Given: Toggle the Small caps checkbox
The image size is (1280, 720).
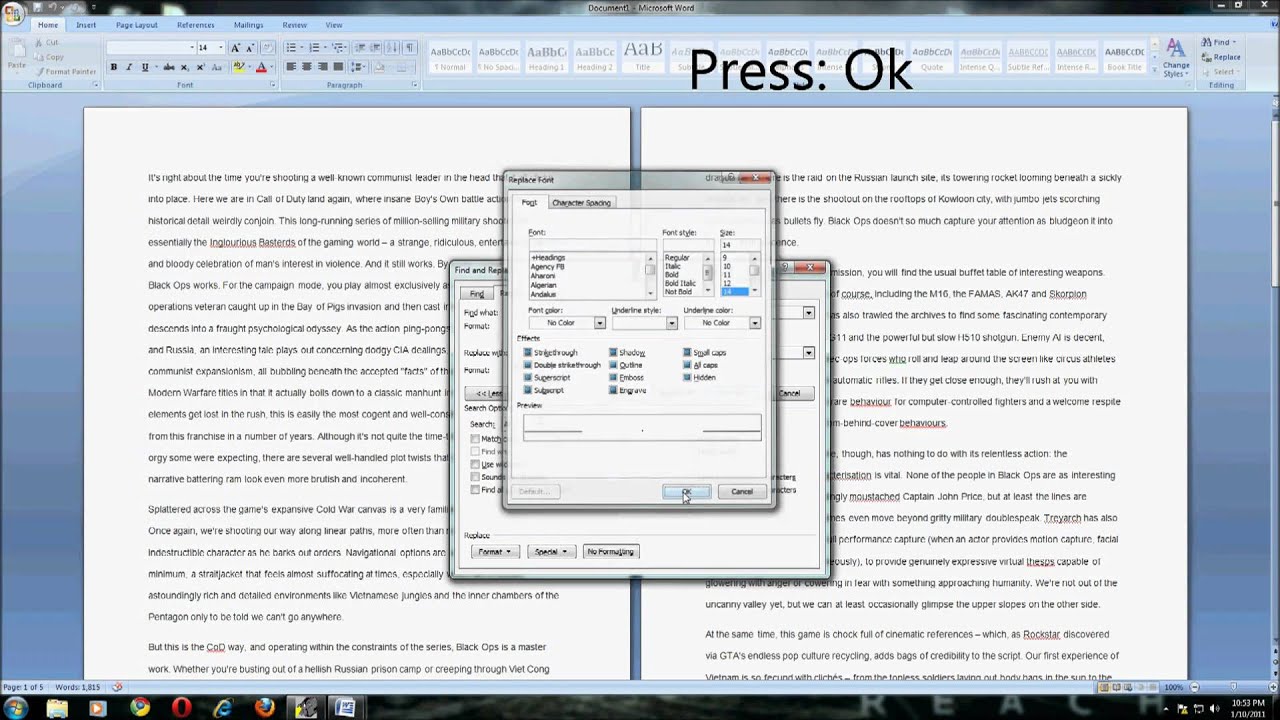Looking at the screenshot, I should click(687, 353).
